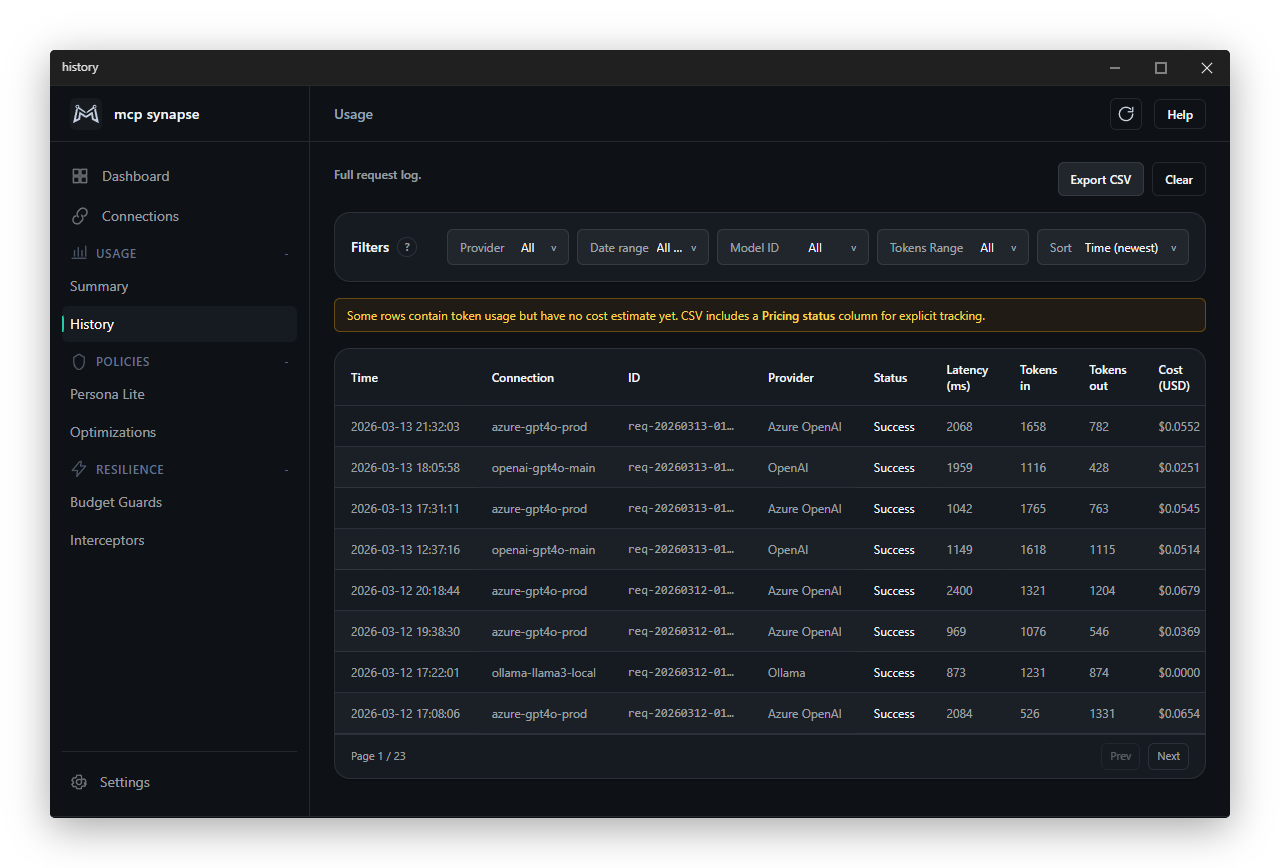1280x868 pixels.
Task: Click the Resilience lightning icon
Action: pos(79,469)
